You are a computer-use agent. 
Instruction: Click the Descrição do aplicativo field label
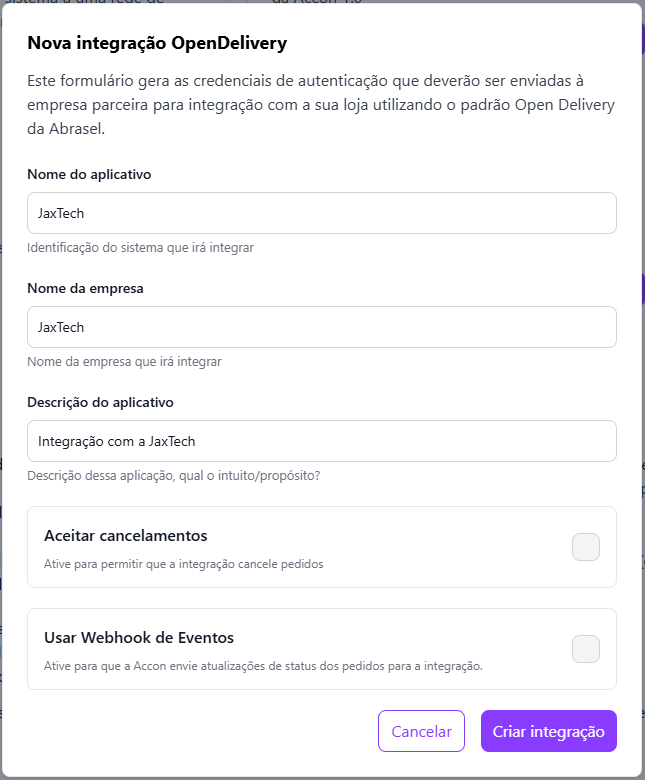tap(100, 402)
